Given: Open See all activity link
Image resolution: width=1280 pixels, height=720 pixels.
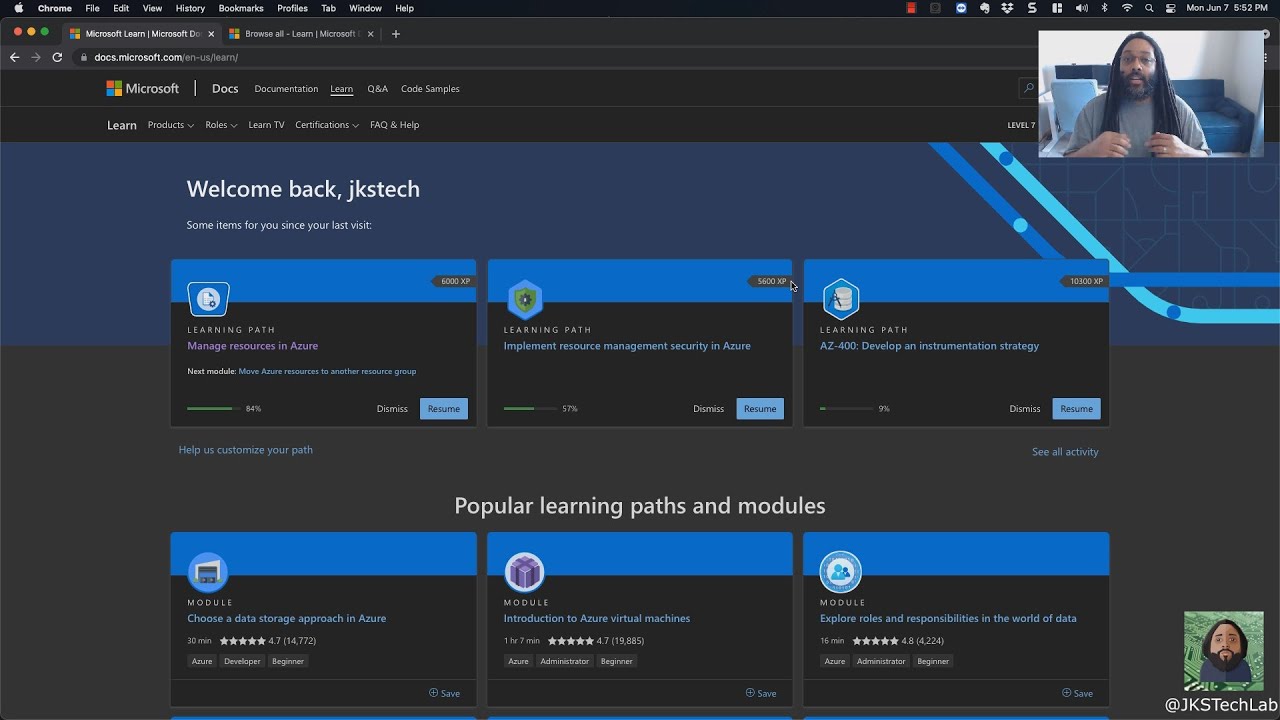Looking at the screenshot, I should 1065,452.
